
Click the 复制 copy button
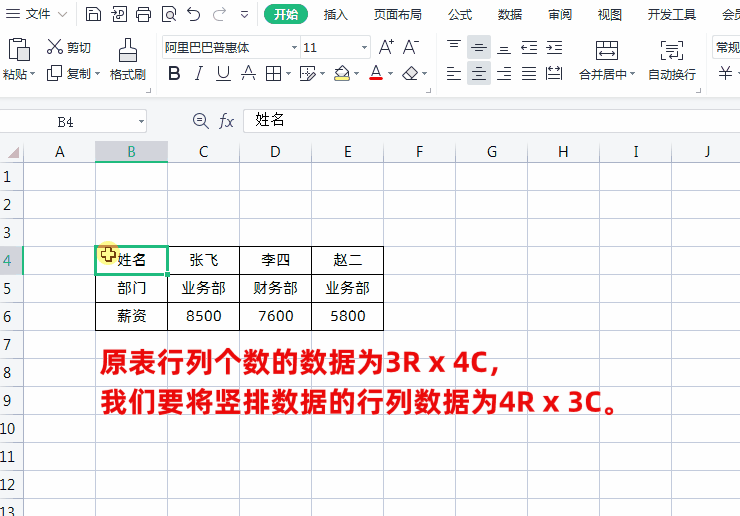(68, 74)
